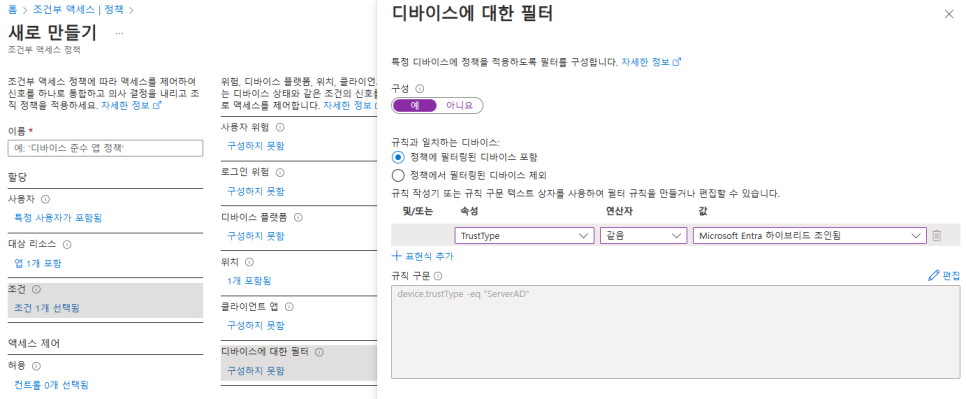Open info icon next to 디바이스에 대한 필터

pos(319,352)
